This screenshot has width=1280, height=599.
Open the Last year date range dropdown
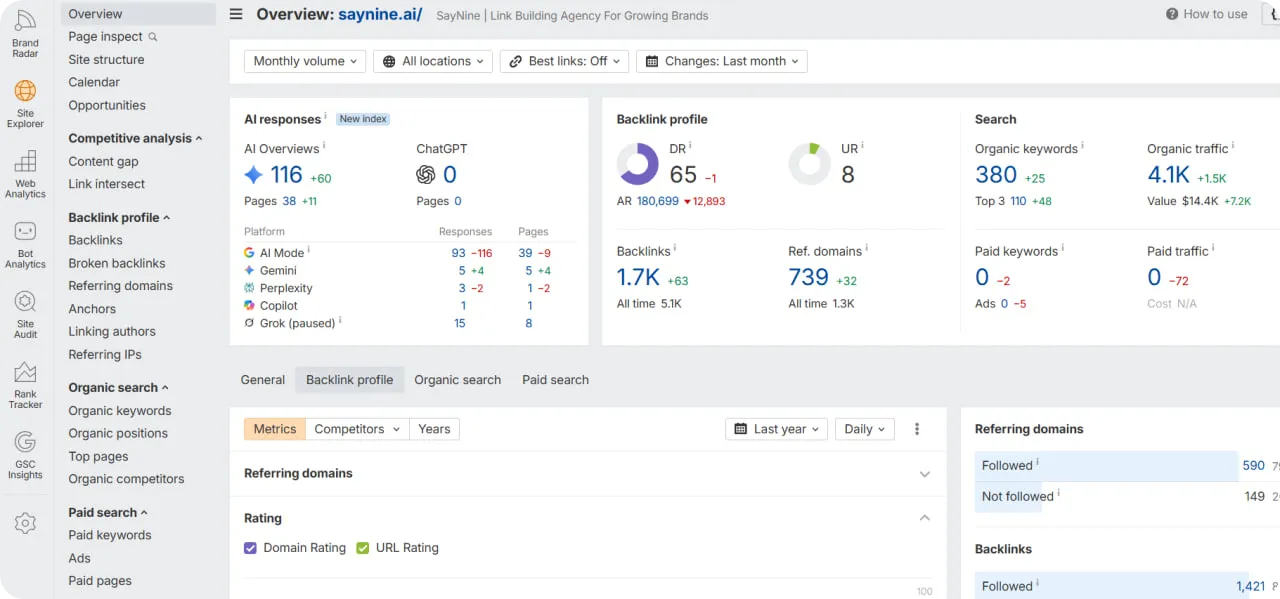776,429
